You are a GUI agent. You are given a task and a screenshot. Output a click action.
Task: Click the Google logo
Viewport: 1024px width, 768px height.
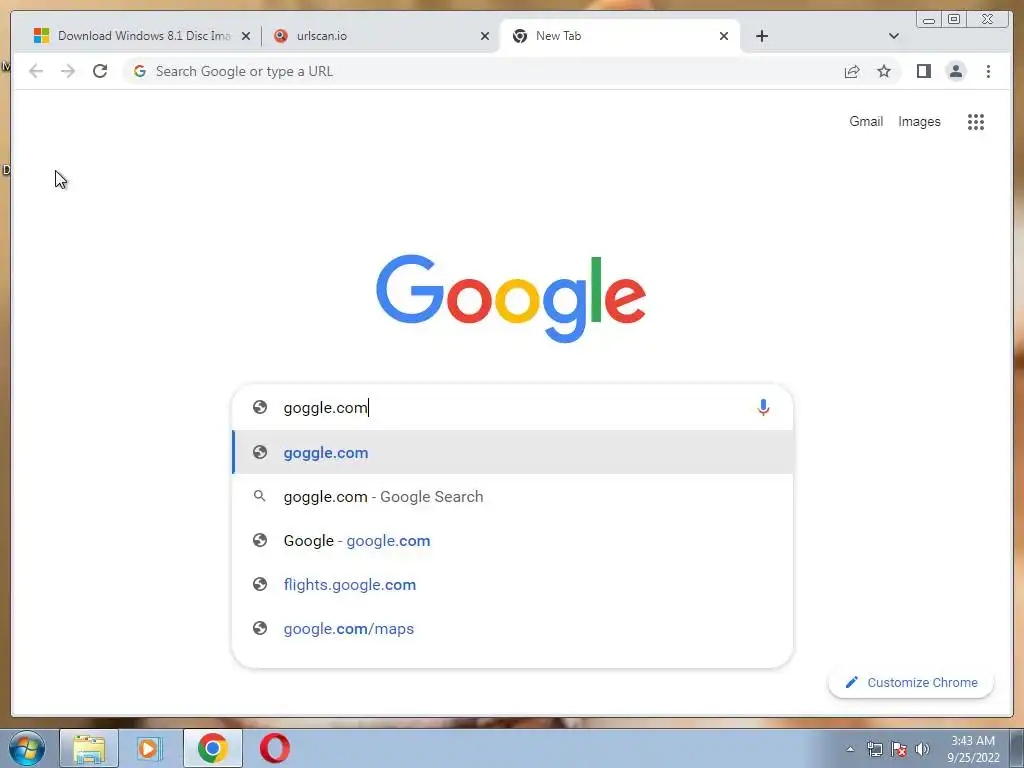511,298
